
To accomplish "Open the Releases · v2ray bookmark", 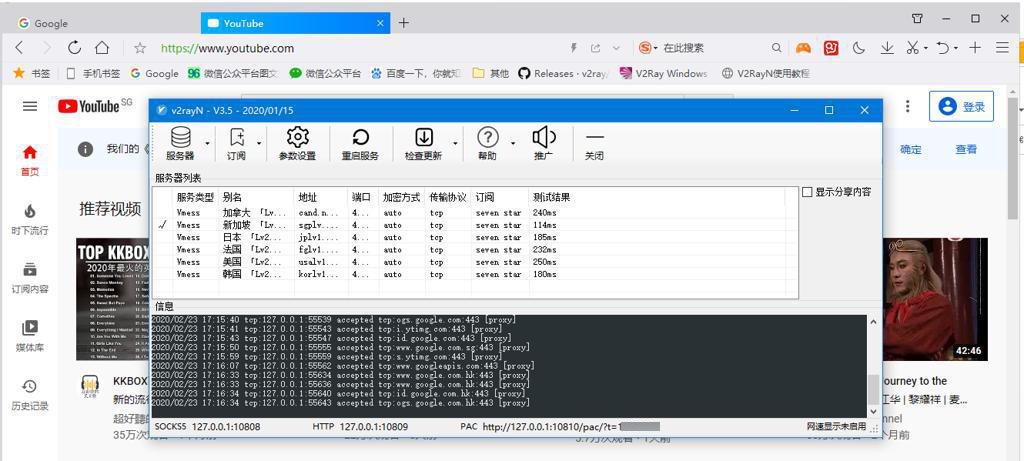I will (x=563, y=73).
